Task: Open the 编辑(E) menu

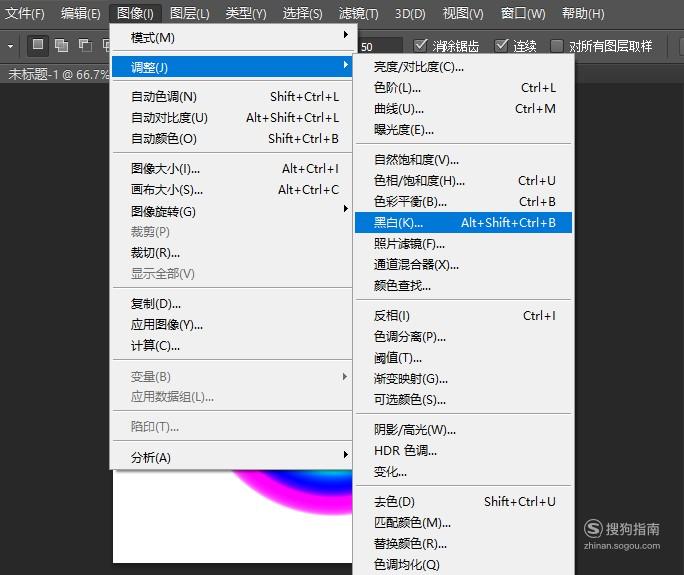Action: [81, 14]
